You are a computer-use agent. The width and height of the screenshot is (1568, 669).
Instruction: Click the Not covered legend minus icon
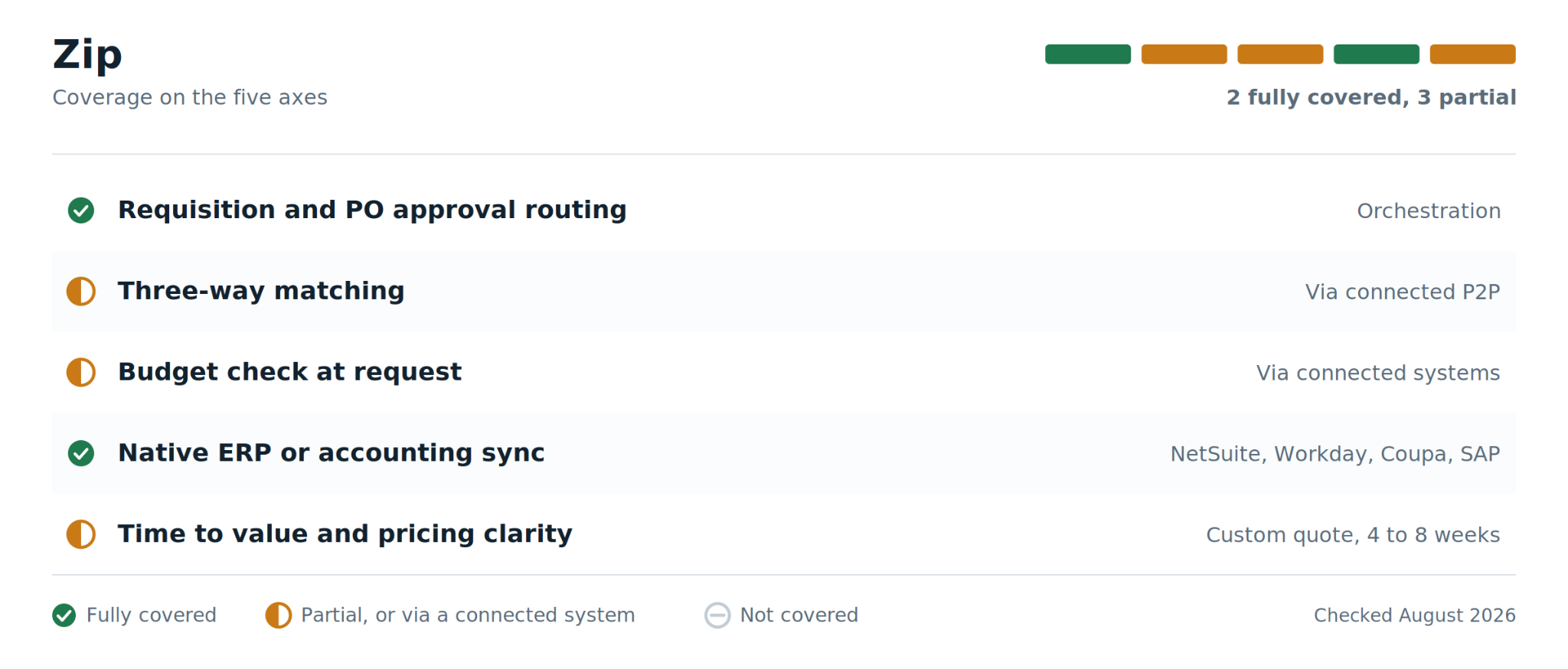click(717, 615)
